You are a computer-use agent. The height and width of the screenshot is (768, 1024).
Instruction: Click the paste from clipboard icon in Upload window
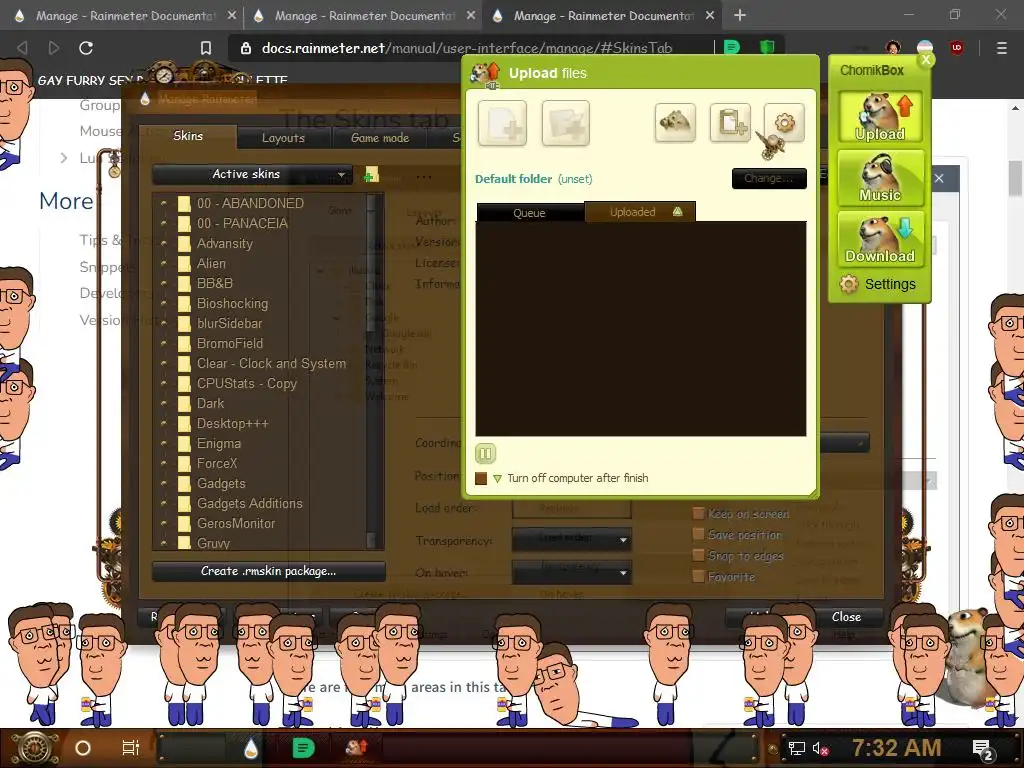point(730,122)
